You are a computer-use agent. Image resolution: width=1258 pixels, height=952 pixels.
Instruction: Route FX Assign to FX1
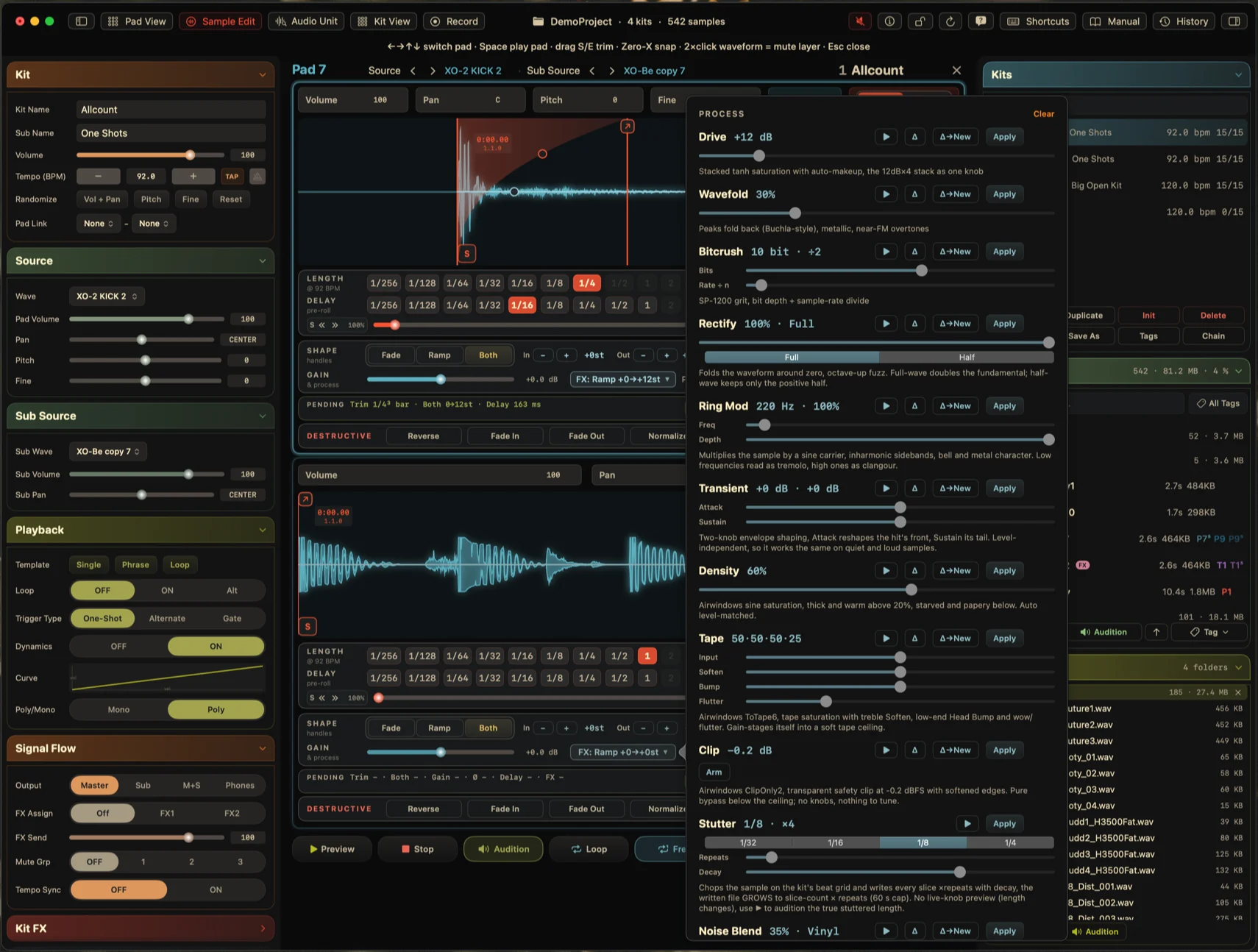tap(168, 814)
